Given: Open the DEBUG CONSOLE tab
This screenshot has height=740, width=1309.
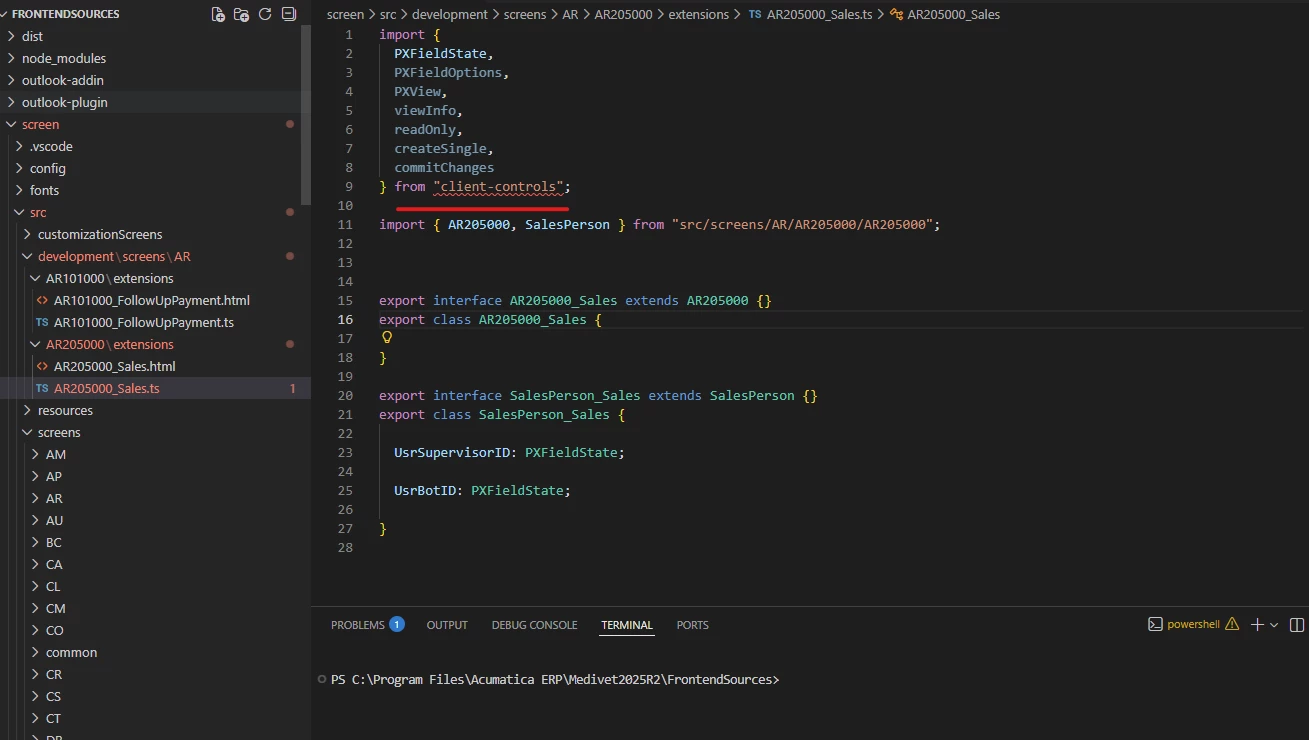Looking at the screenshot, I should tap(534, 625).
